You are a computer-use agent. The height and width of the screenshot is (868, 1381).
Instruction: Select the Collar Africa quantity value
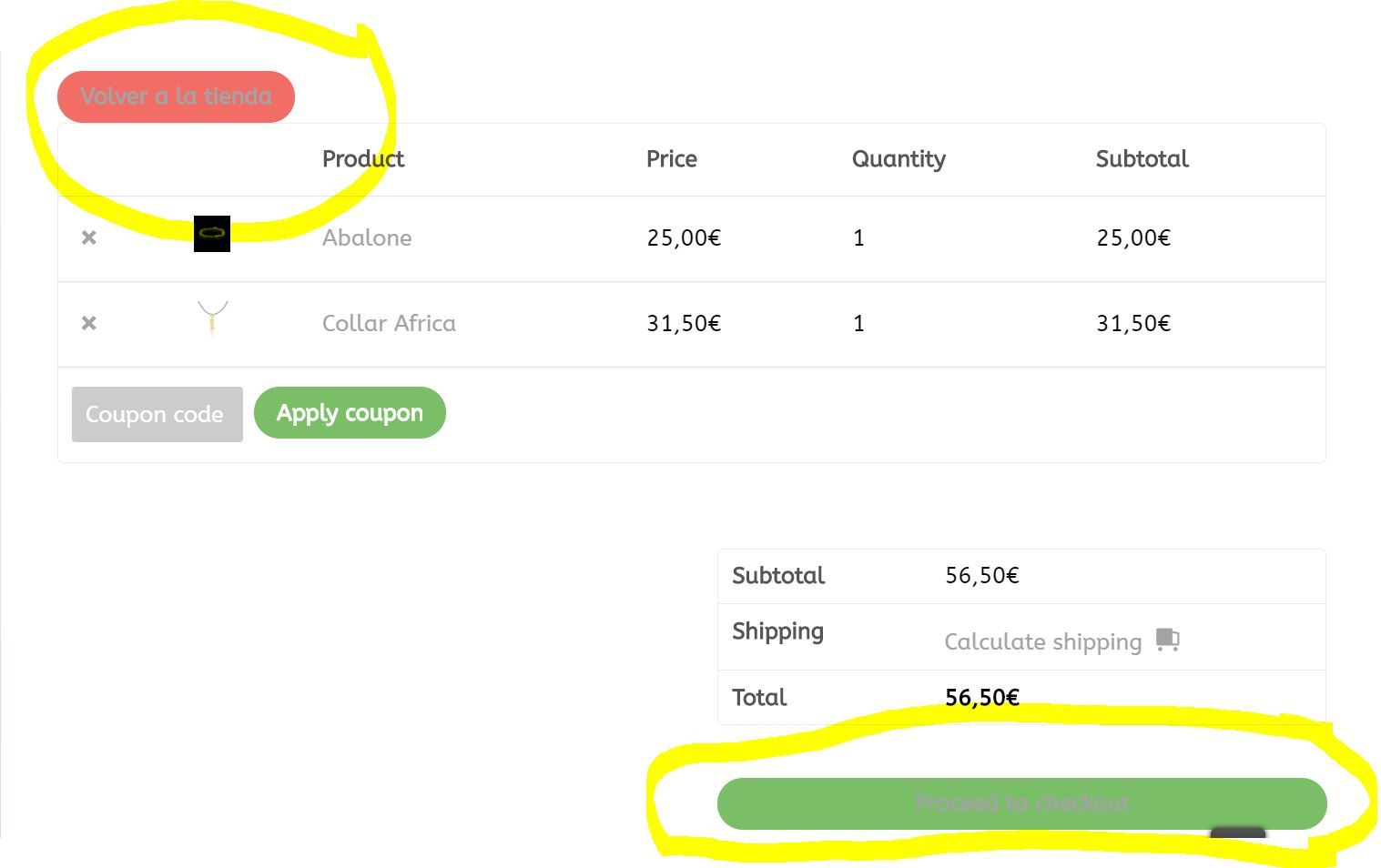point(858,323)
